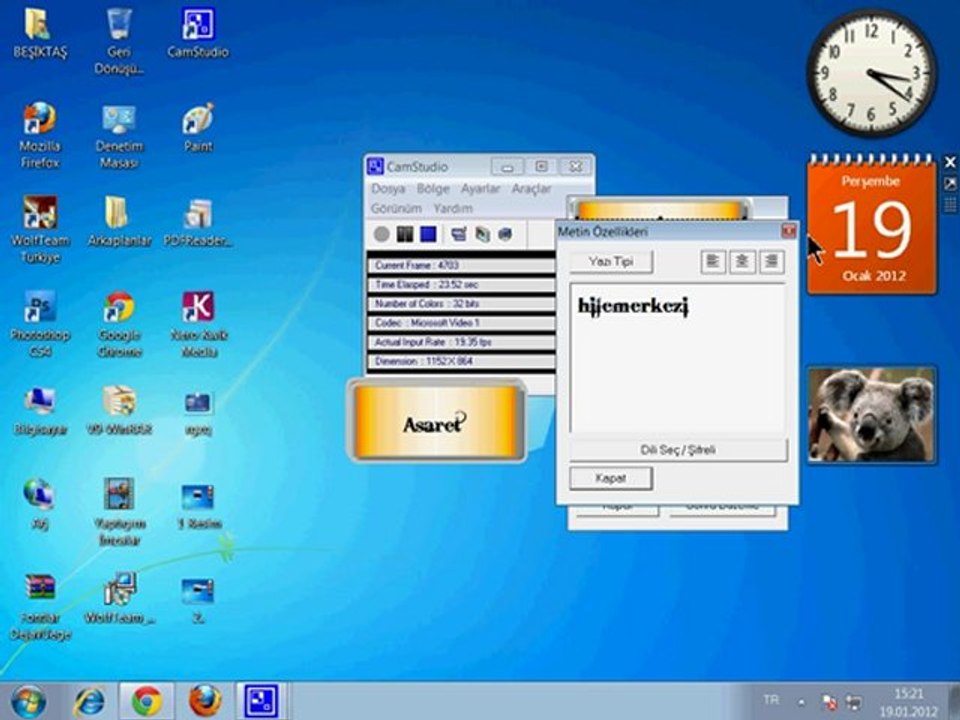
Task: Open the Ayarlar menu in CamStudio
Action: pyautogui.click(x=481, y=189)
